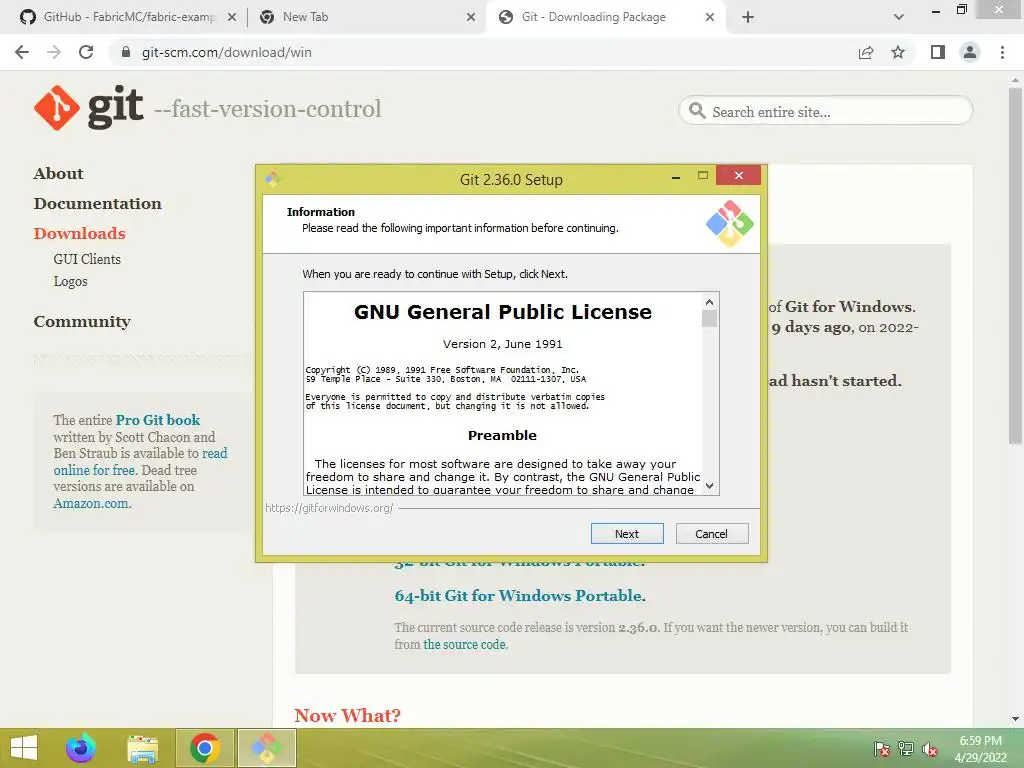Follow the read online for free link
1024x768 pixels.
pyautogui.click(x=140, y=462)
